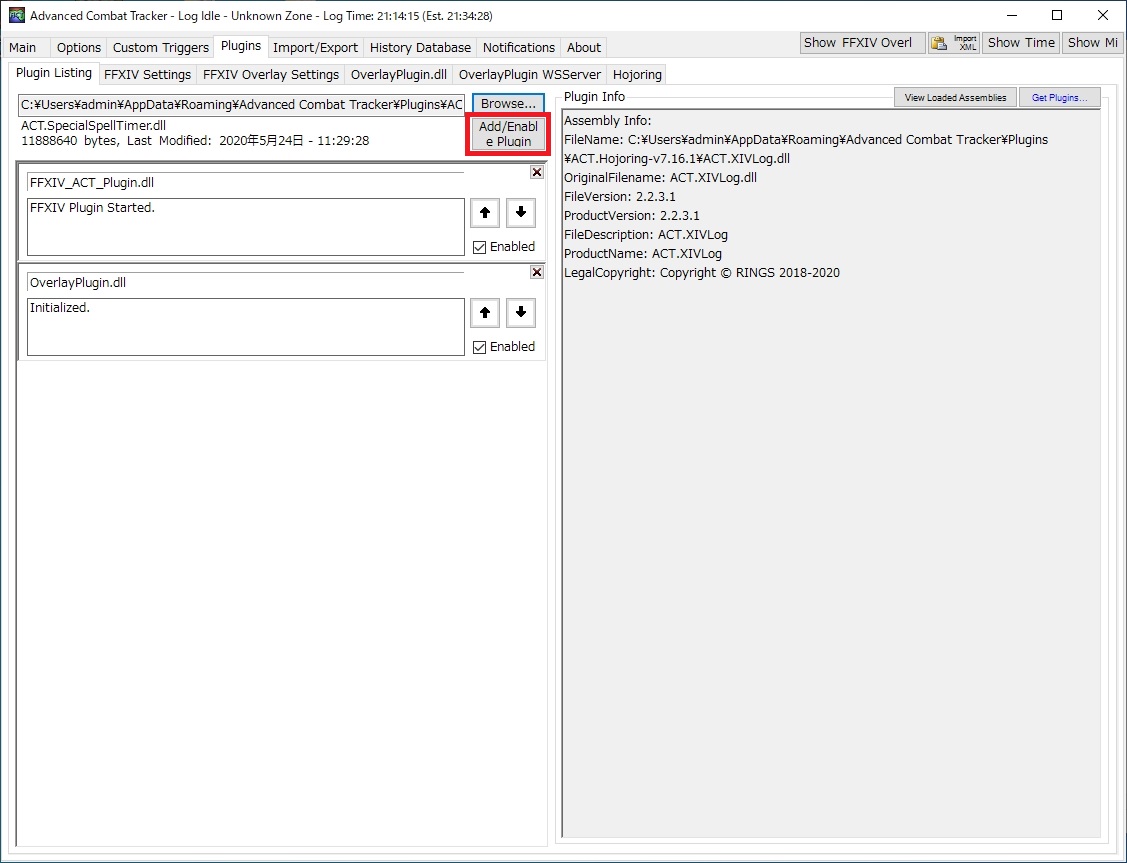Image resolution: width=1127 pixels, height=863 pixels.
Task: Click the 'FFXIV Plugin Started.' status box
Action: 246,227
